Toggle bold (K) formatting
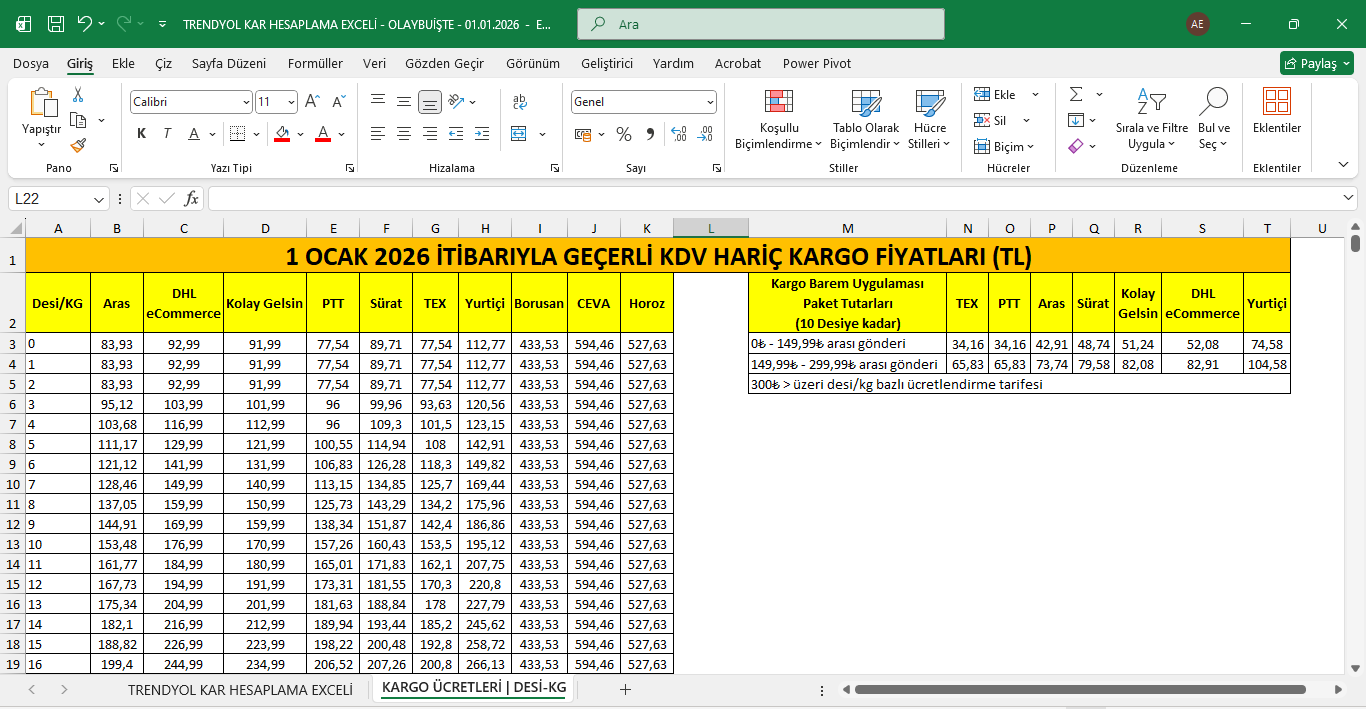This screenshot has width=1366, height=709. coord(141,134)
